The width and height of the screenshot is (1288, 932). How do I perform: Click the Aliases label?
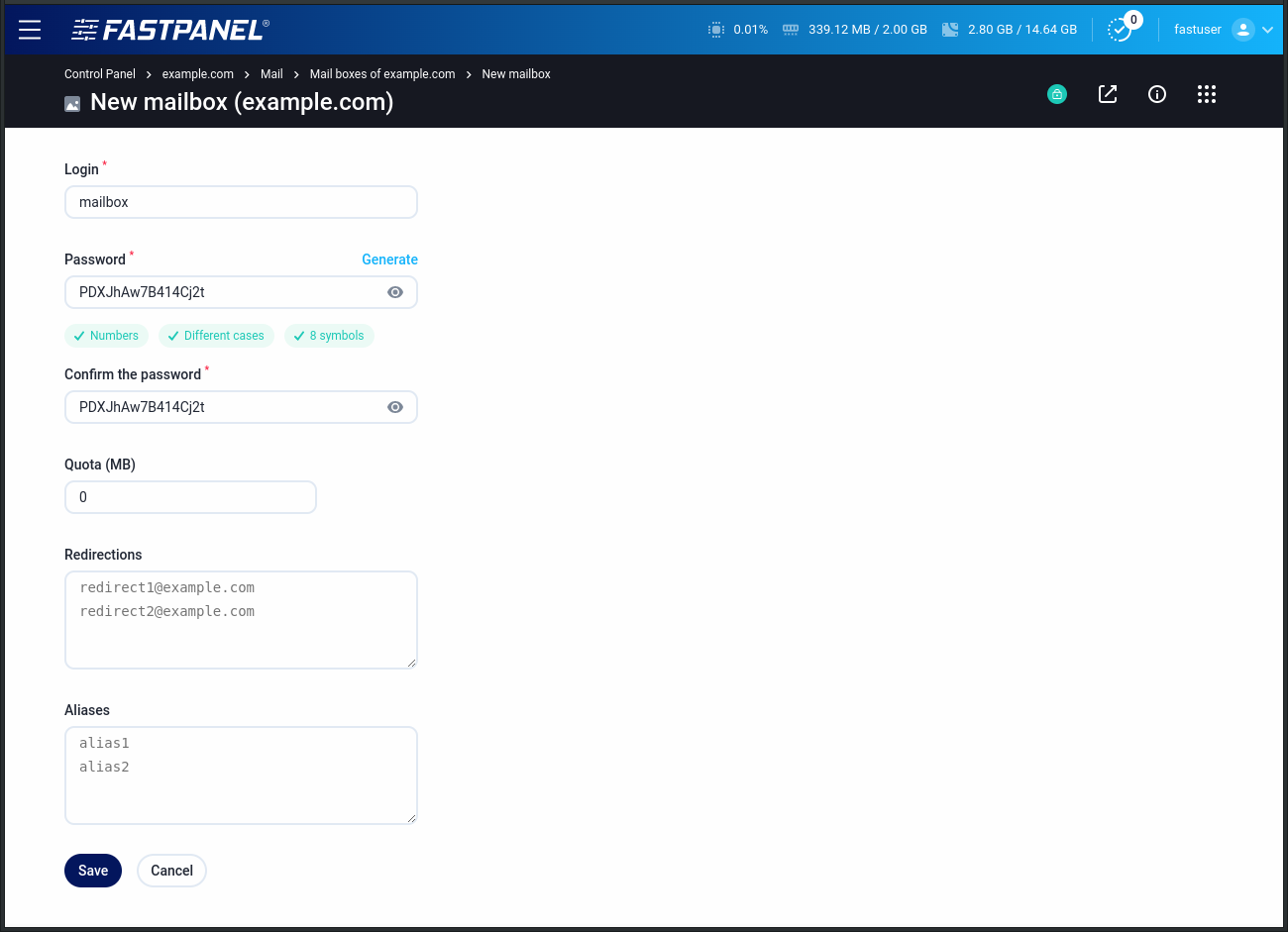[x=87, y=710]
